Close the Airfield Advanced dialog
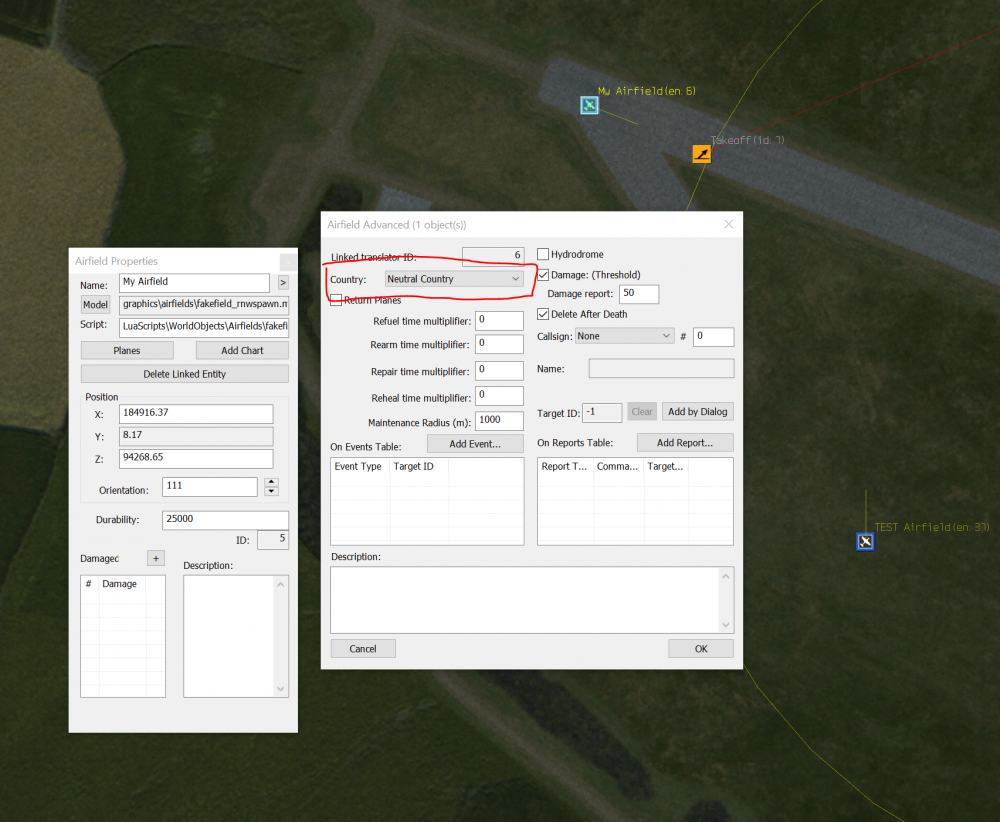The width and height of the screenshot is (1000, 822). 728,225
